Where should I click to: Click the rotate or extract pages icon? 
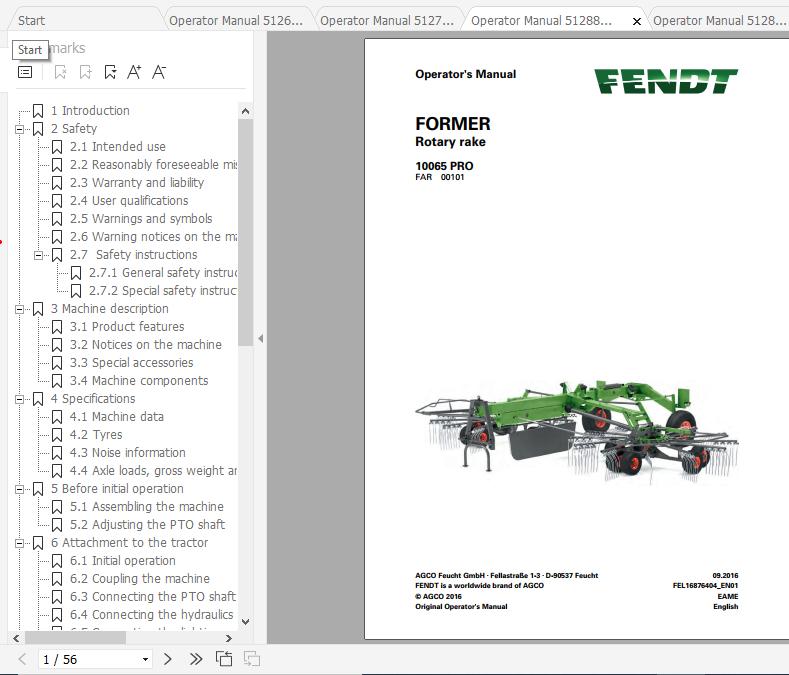click(x=224, y=659)
